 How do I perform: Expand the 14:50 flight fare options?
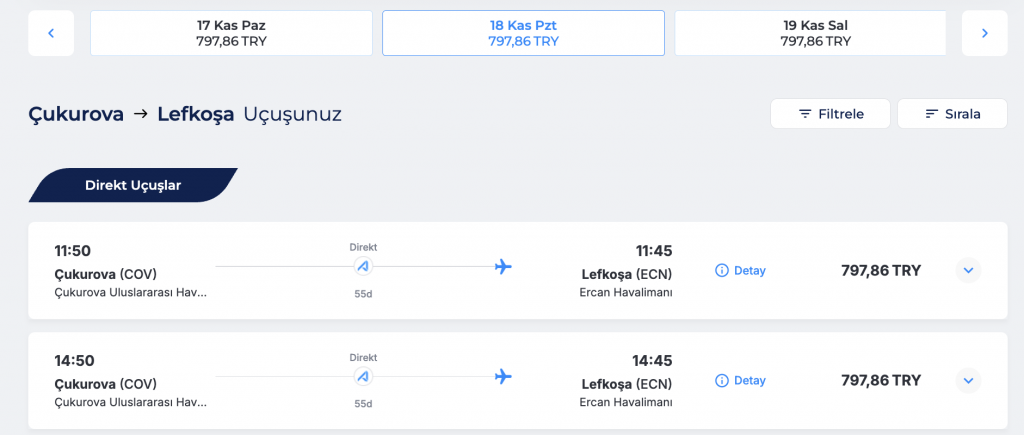(968, 380)
